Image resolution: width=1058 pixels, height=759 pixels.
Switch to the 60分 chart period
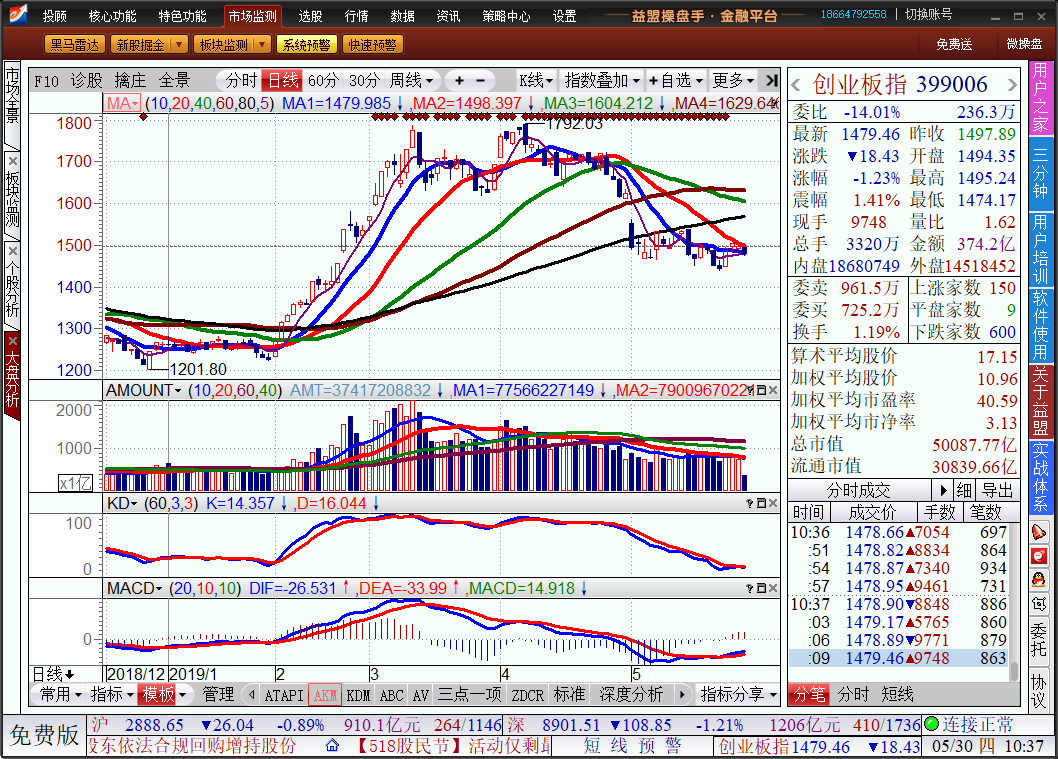pos(323,81)
